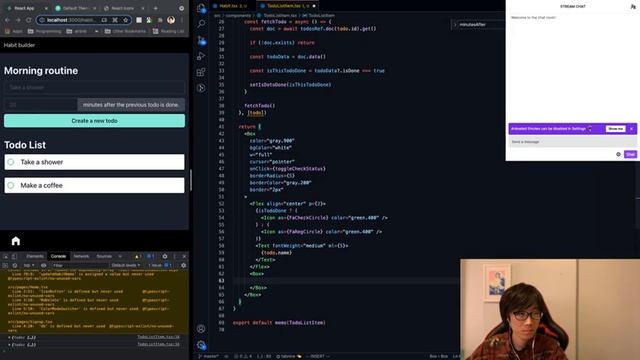Viewport: 640px width, 360px height.
Task: Open DevTools more options kebab menu
Action: click(175, 256)
